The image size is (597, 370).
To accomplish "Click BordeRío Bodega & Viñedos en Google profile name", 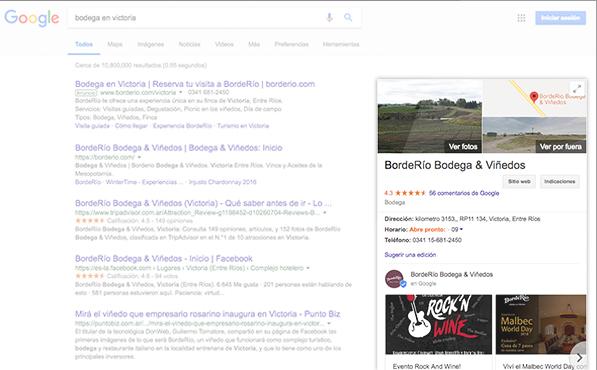I will tap(452, 274).
